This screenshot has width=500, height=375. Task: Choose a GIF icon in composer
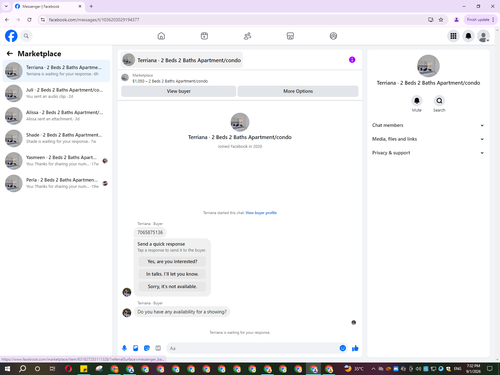[158, 348]
